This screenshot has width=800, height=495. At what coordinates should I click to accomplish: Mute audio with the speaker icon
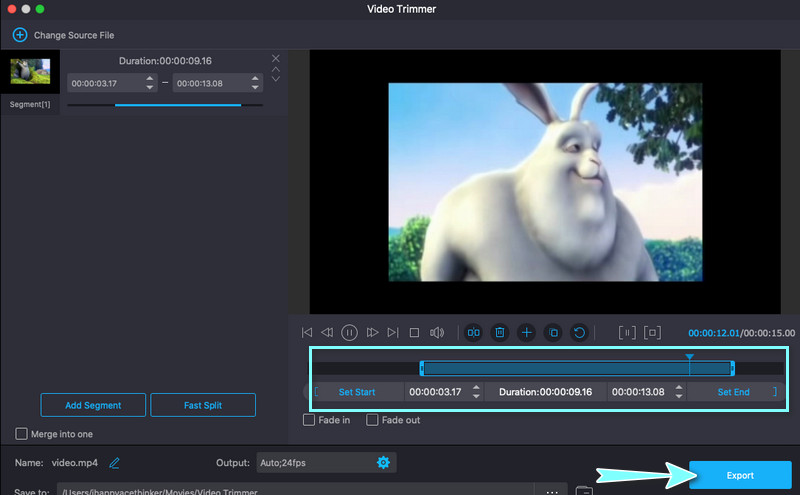[436, 332]
